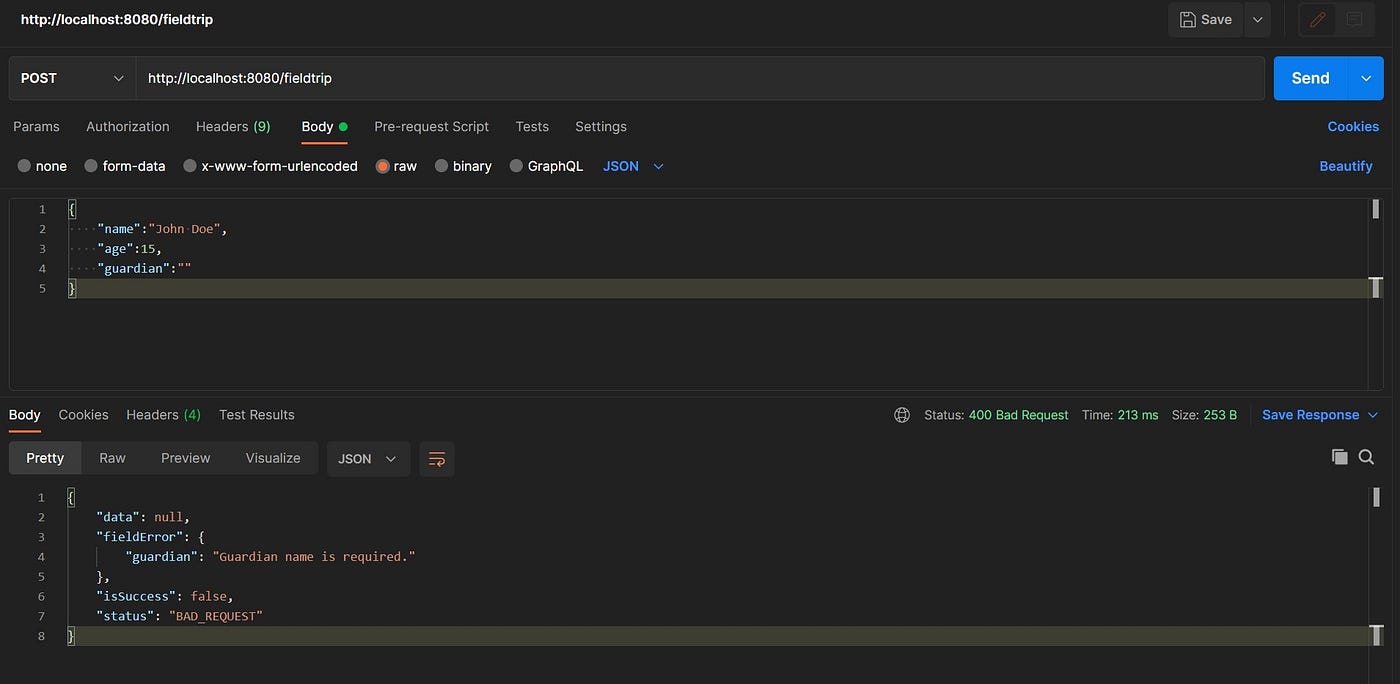Click the Send button
The width and height of the screenshot is (1400, 684).
coord(1309,77)
